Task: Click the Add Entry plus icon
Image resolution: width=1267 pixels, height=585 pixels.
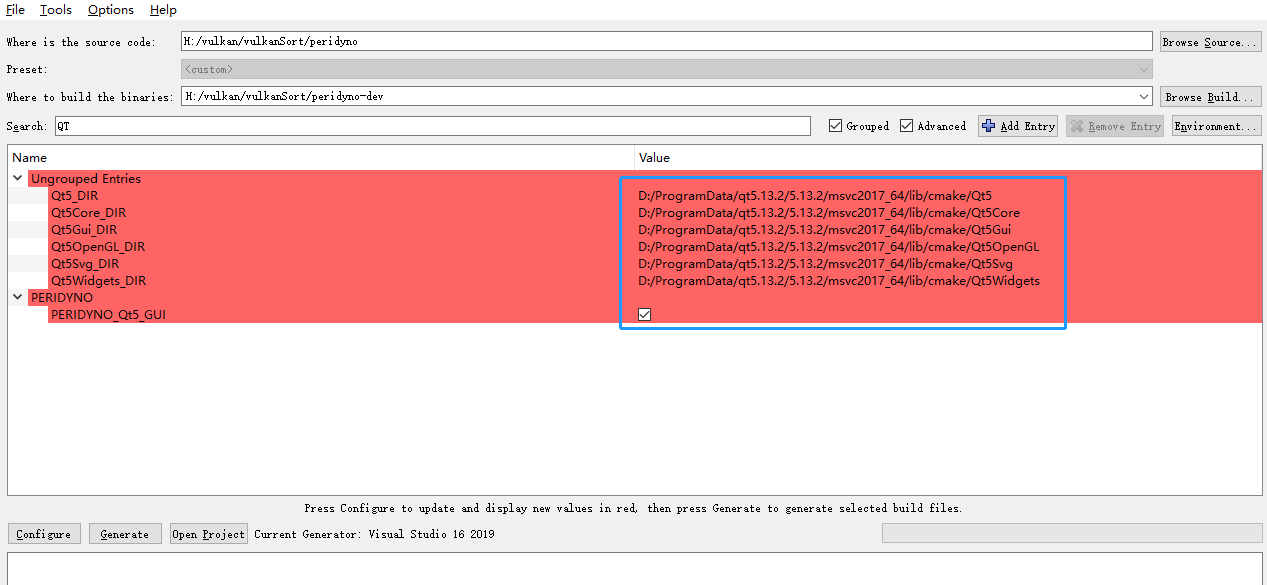Action: coord(989,126)
